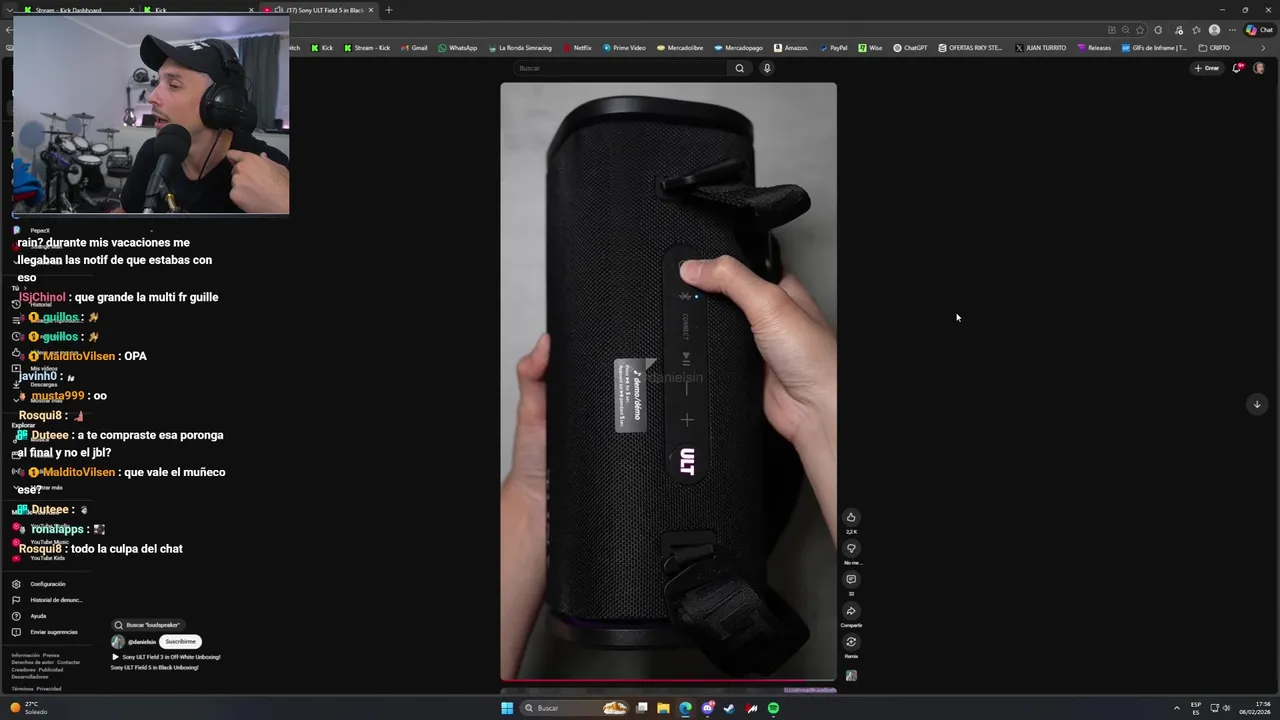Viewport: 1280px width, 720px height.
Task: Open a new browser tab
Action: pos(389,10)
